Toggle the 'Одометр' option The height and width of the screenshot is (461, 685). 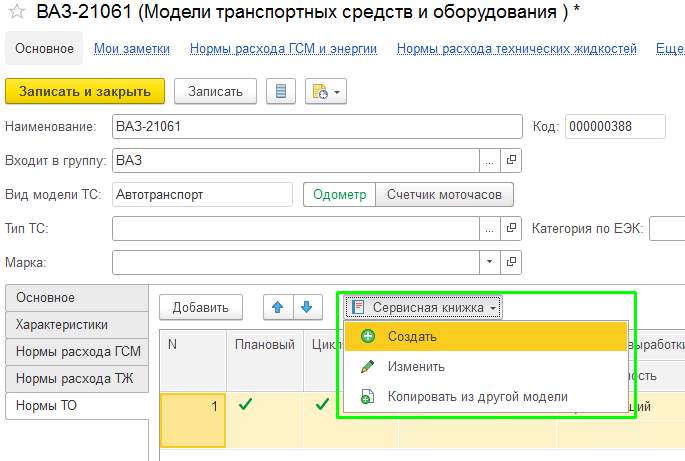[339, 194]
